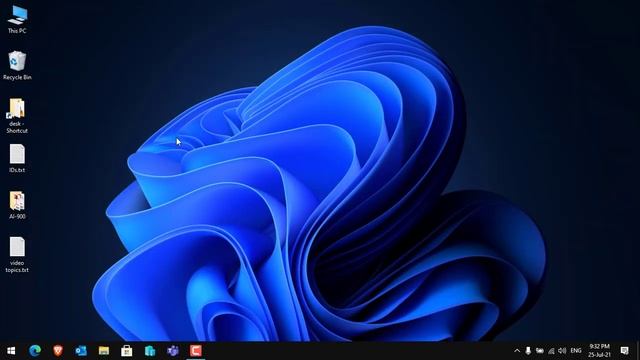640x360 pixels.
Task: Select the AI-900 folder icon
Action: (x=17, y=205)
